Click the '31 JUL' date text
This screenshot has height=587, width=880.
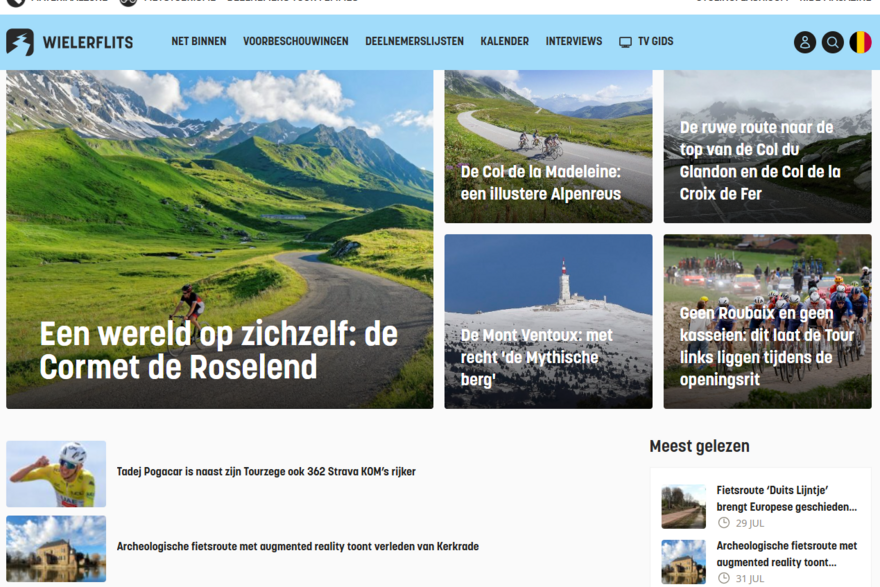(750, 579)
